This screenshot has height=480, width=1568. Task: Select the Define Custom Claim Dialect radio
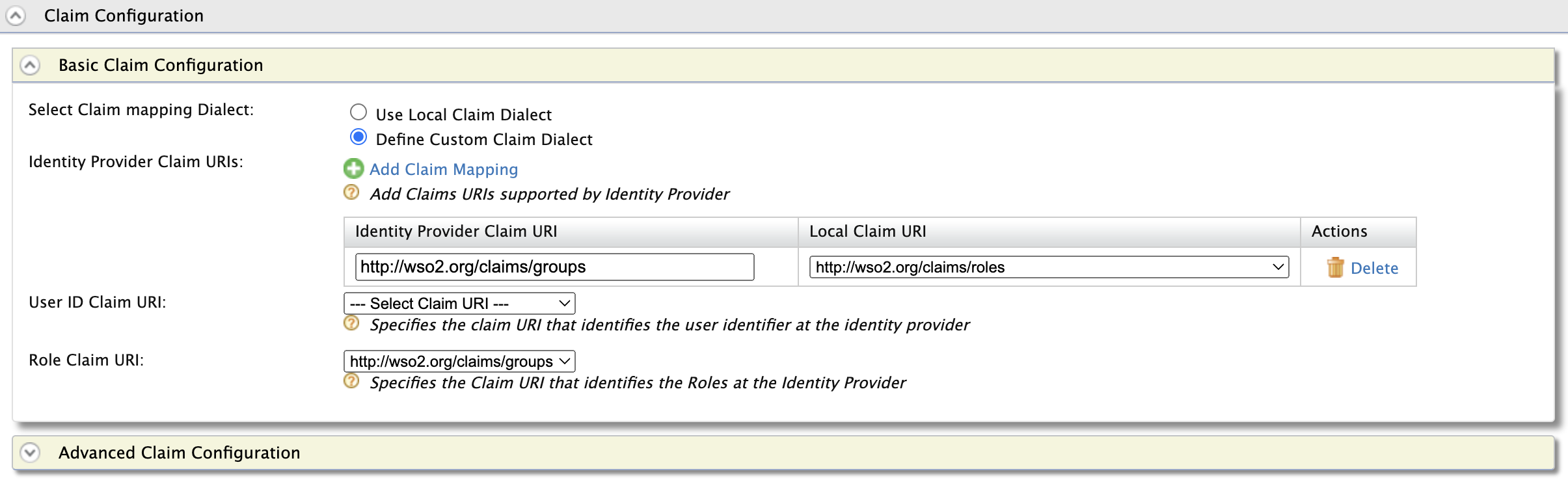[358, 137]
